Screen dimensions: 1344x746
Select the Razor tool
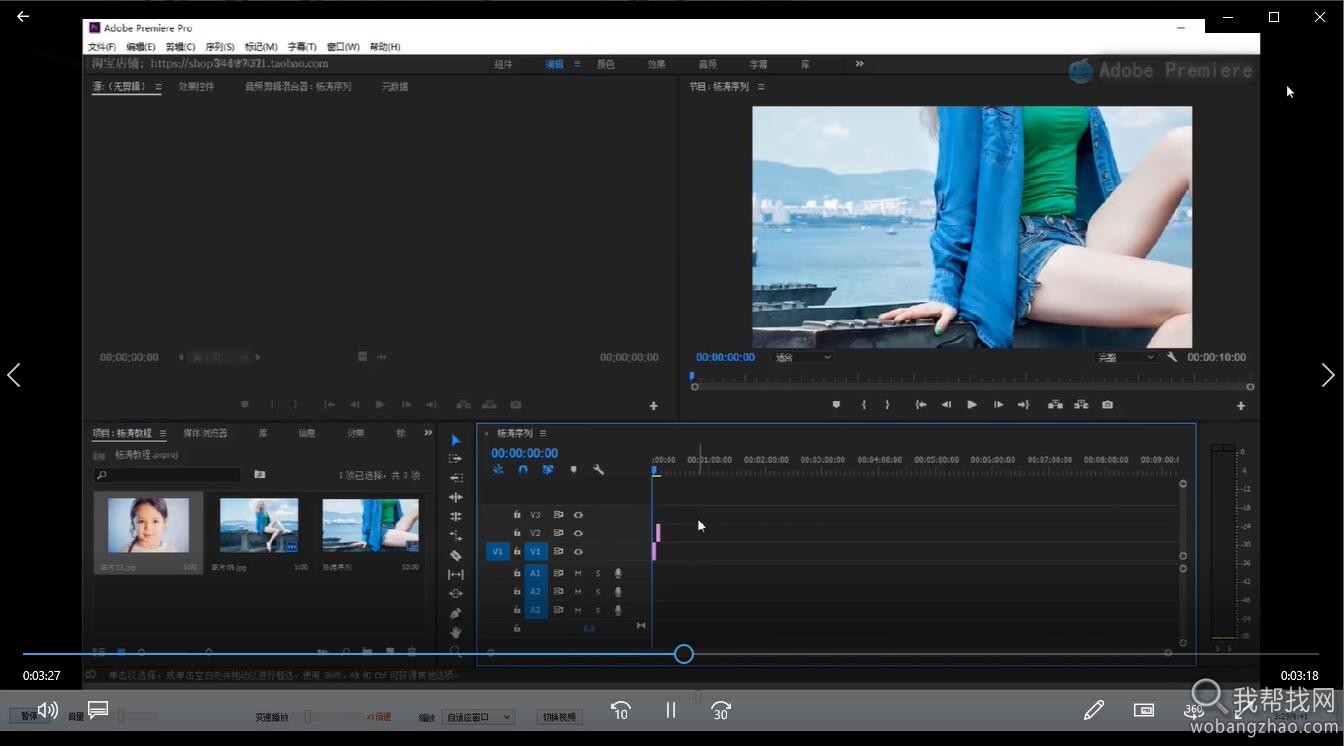[x=456, y=555]
